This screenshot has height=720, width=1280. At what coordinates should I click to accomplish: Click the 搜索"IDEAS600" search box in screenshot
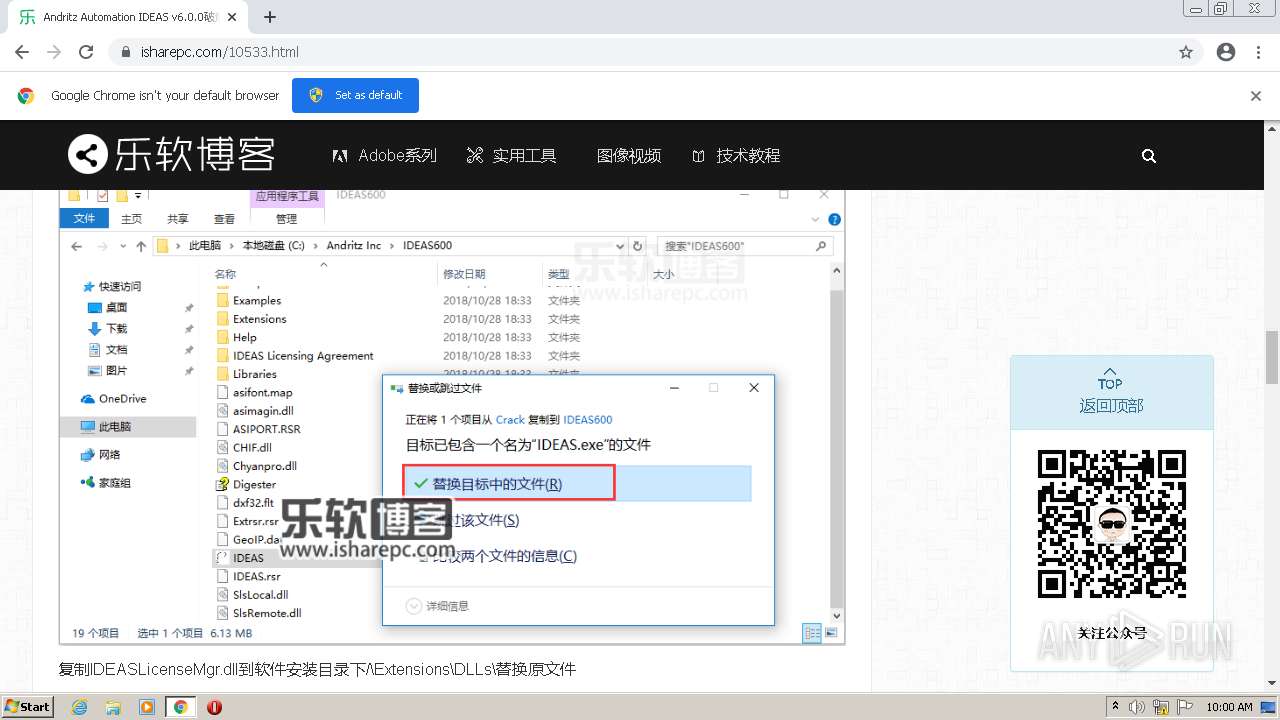pyautogui.click(x=747, y=246)
